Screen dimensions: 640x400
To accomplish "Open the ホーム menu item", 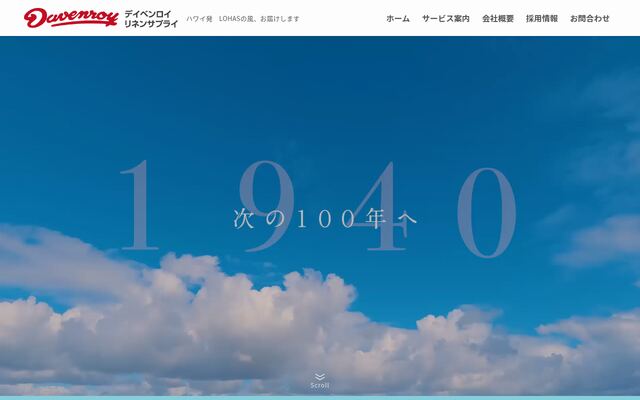I will (x=398, y=18).
